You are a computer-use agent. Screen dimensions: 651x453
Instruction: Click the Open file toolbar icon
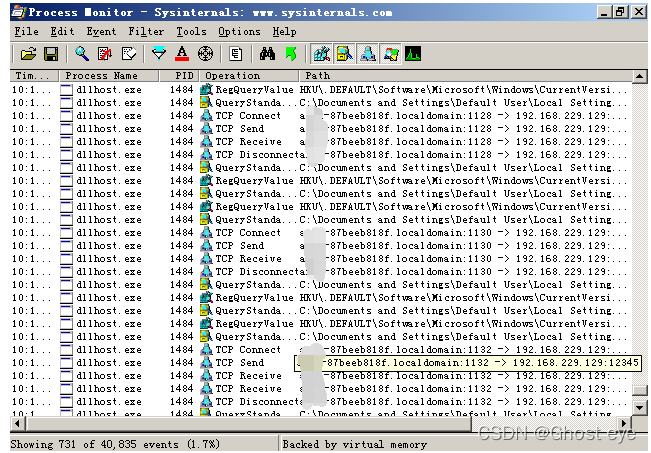pos(28,53)
